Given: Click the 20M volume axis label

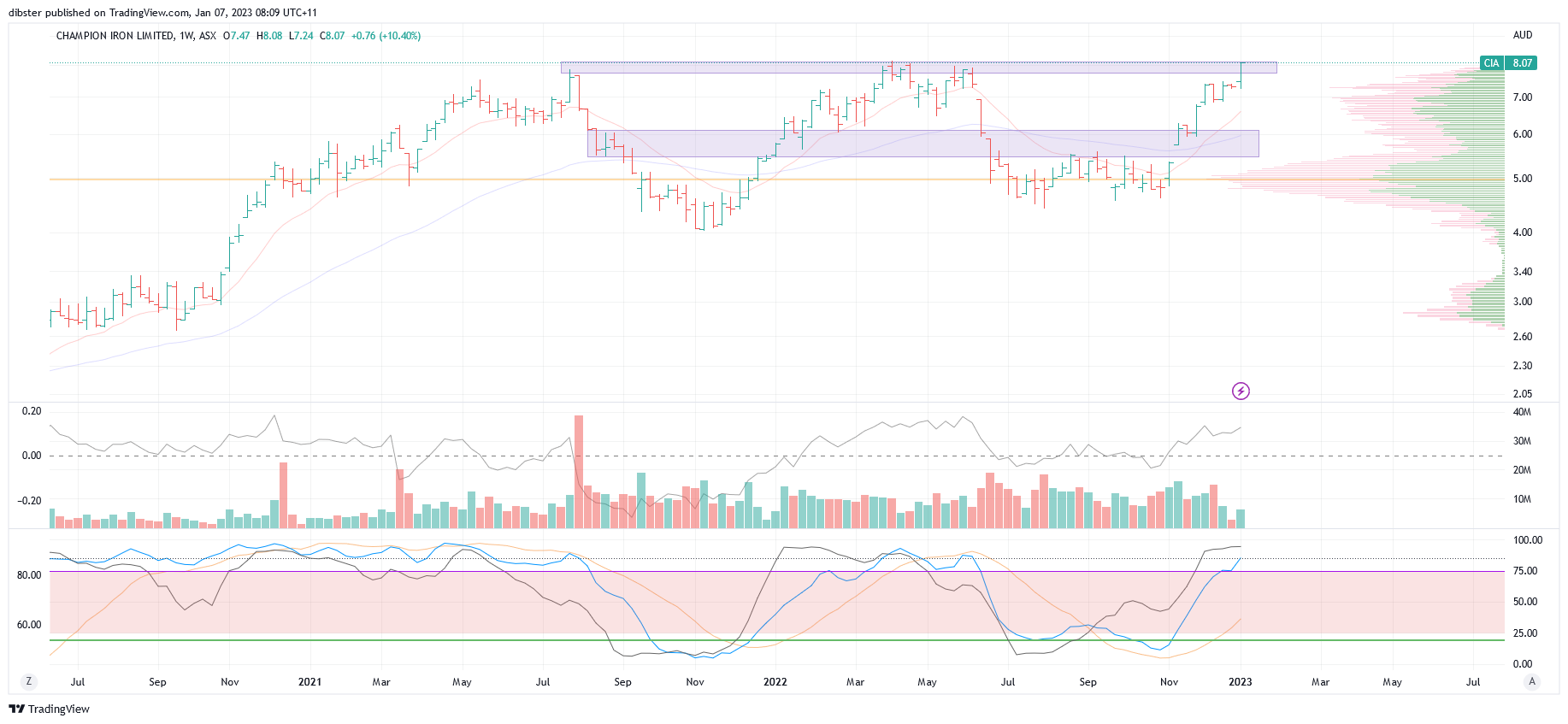Looking at the screenshot, I should pyautogui.click(x=1522, y=470).
